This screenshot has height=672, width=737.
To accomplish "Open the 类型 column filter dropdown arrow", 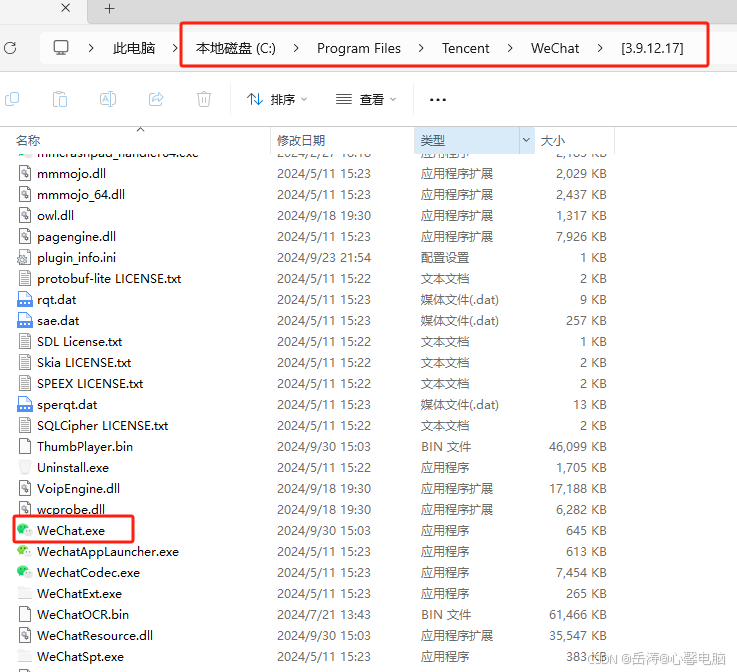I will pyautogui.click(x=526, y=140).
